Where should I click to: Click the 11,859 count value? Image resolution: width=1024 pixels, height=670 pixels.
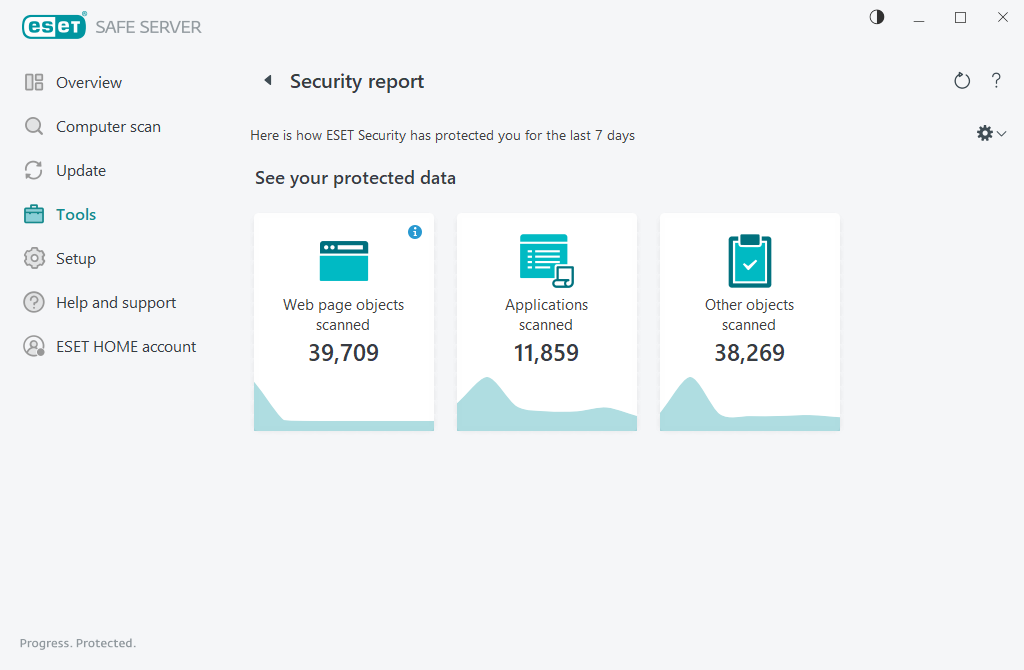(x=547, y=353)
